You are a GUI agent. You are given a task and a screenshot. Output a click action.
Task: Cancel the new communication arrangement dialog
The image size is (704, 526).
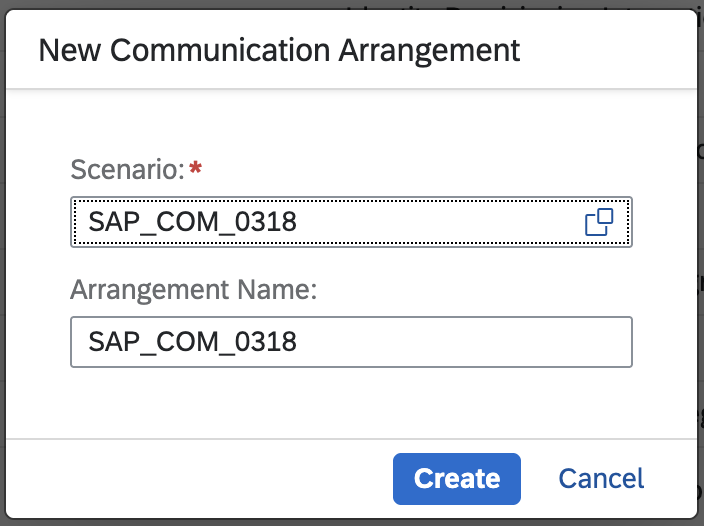(x=601, y=478)
